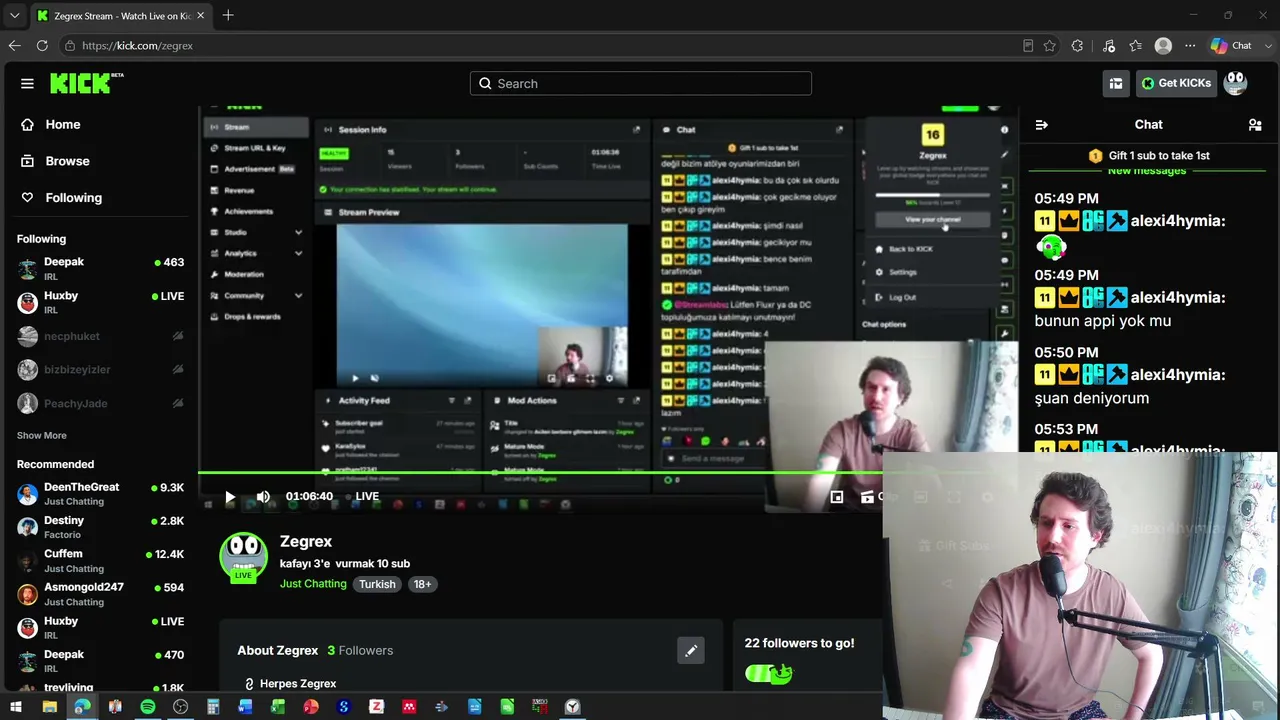Click the Gift 1 sub banner
The height and width of the screenshot is (720, 1280).
point(1149,156)
